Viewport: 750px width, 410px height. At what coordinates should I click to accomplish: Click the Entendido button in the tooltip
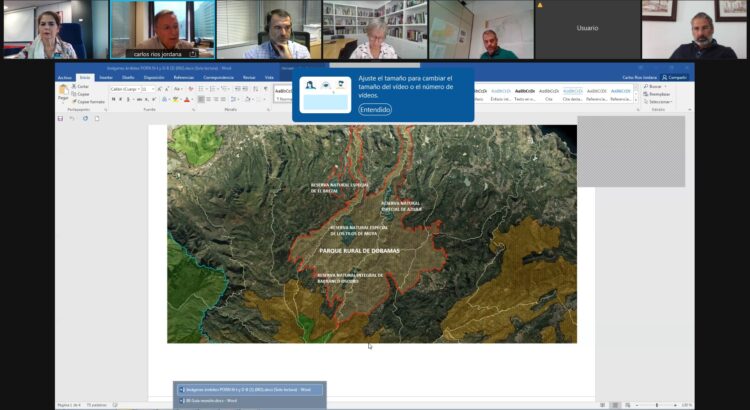[x=375, y=110]
